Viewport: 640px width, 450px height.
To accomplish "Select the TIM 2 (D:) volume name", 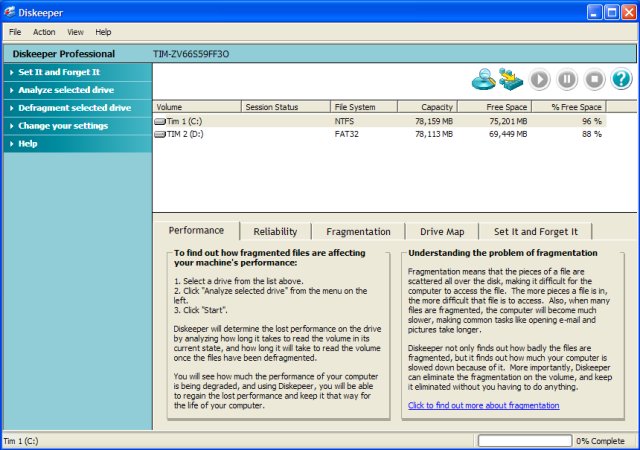I will [185, 134].
